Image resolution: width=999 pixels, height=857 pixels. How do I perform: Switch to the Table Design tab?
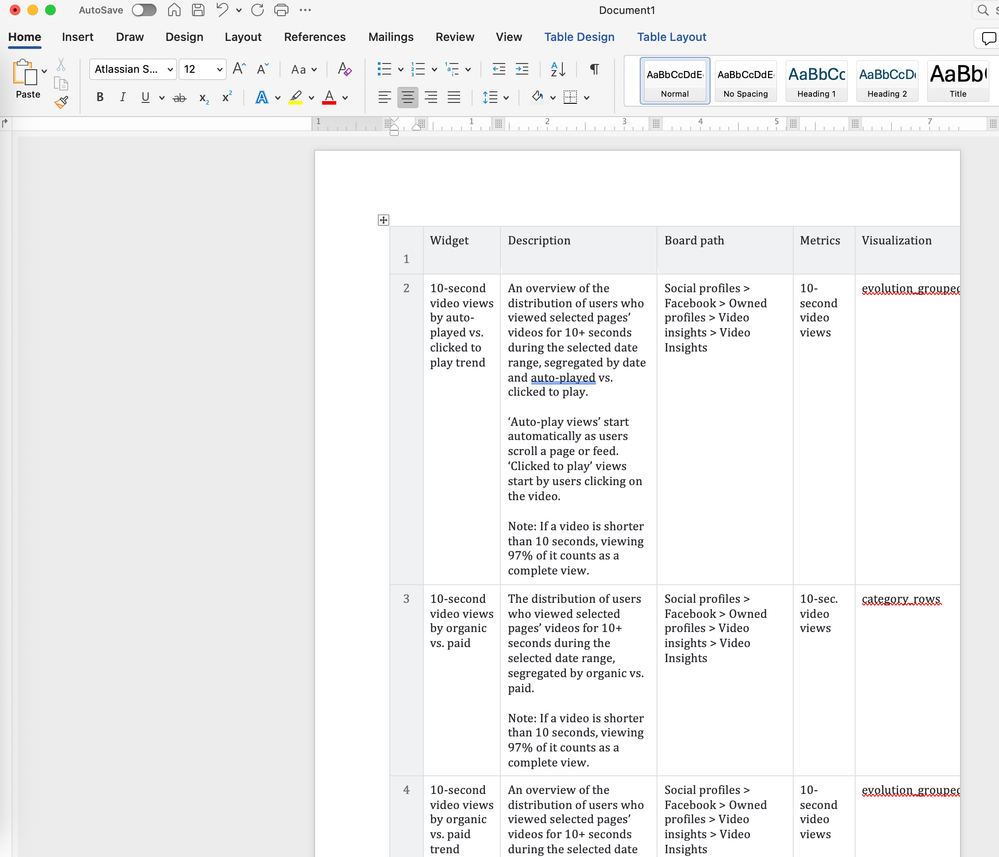click(x=579, y=37)
